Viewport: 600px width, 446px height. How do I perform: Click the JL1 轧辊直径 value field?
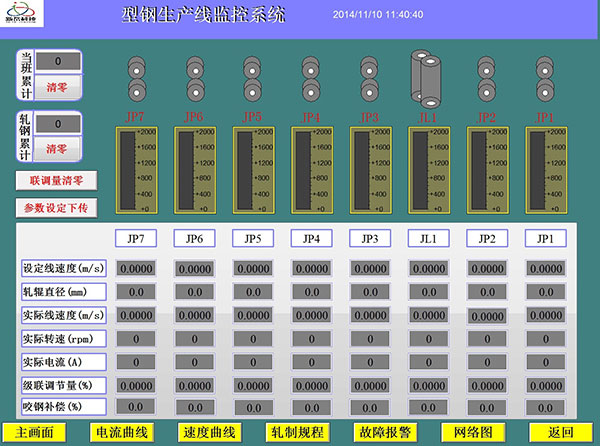click(x=427, y=291)
